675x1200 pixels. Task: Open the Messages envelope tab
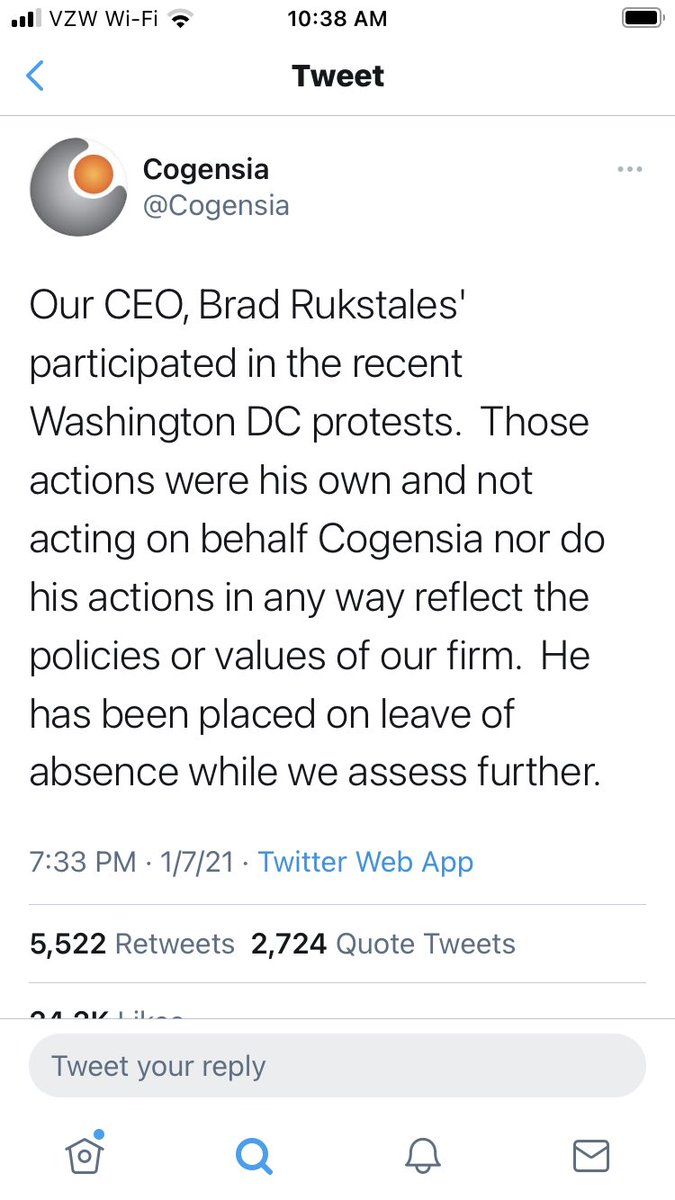click(x=591, y=1156)
